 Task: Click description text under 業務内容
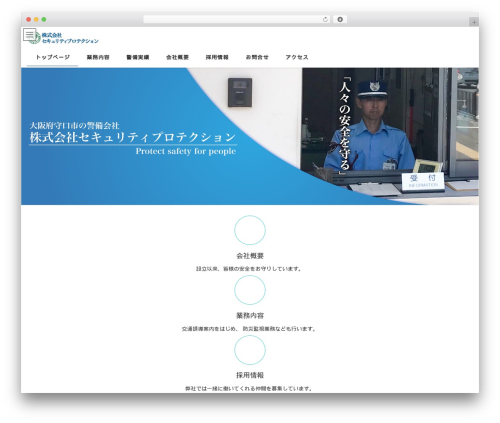pos(249,329)
